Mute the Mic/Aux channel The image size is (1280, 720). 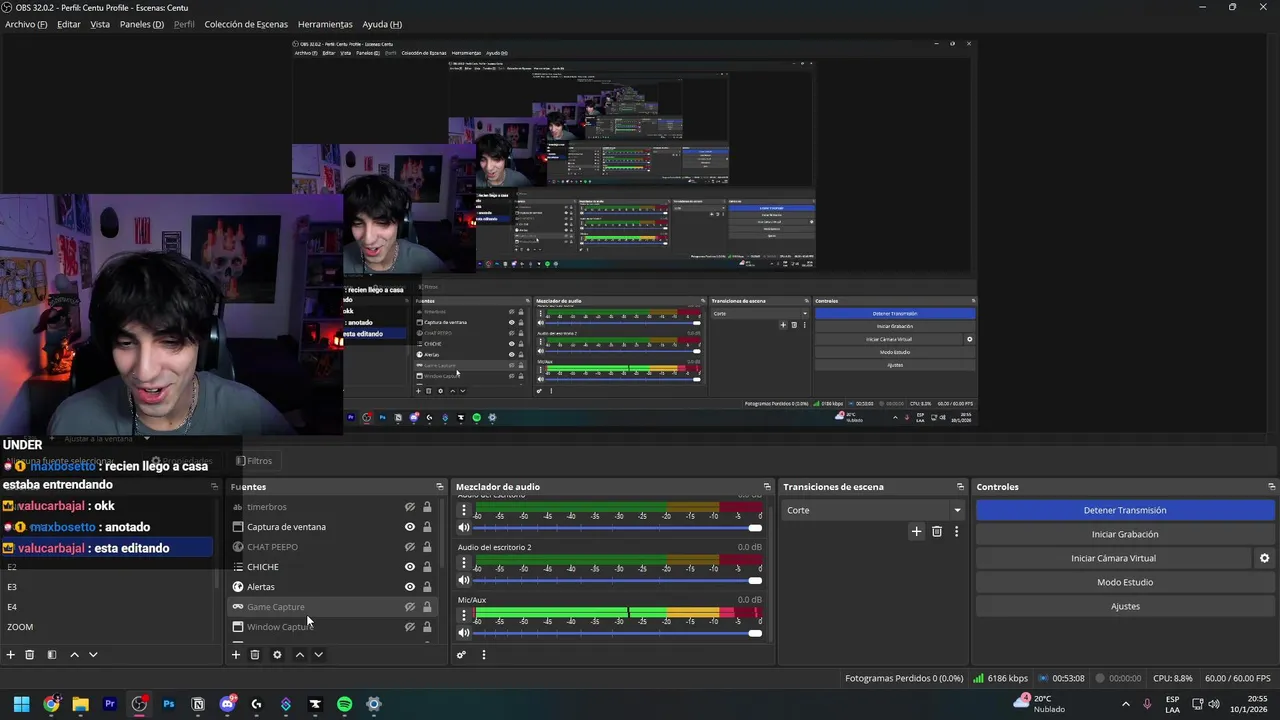(463, 632)
